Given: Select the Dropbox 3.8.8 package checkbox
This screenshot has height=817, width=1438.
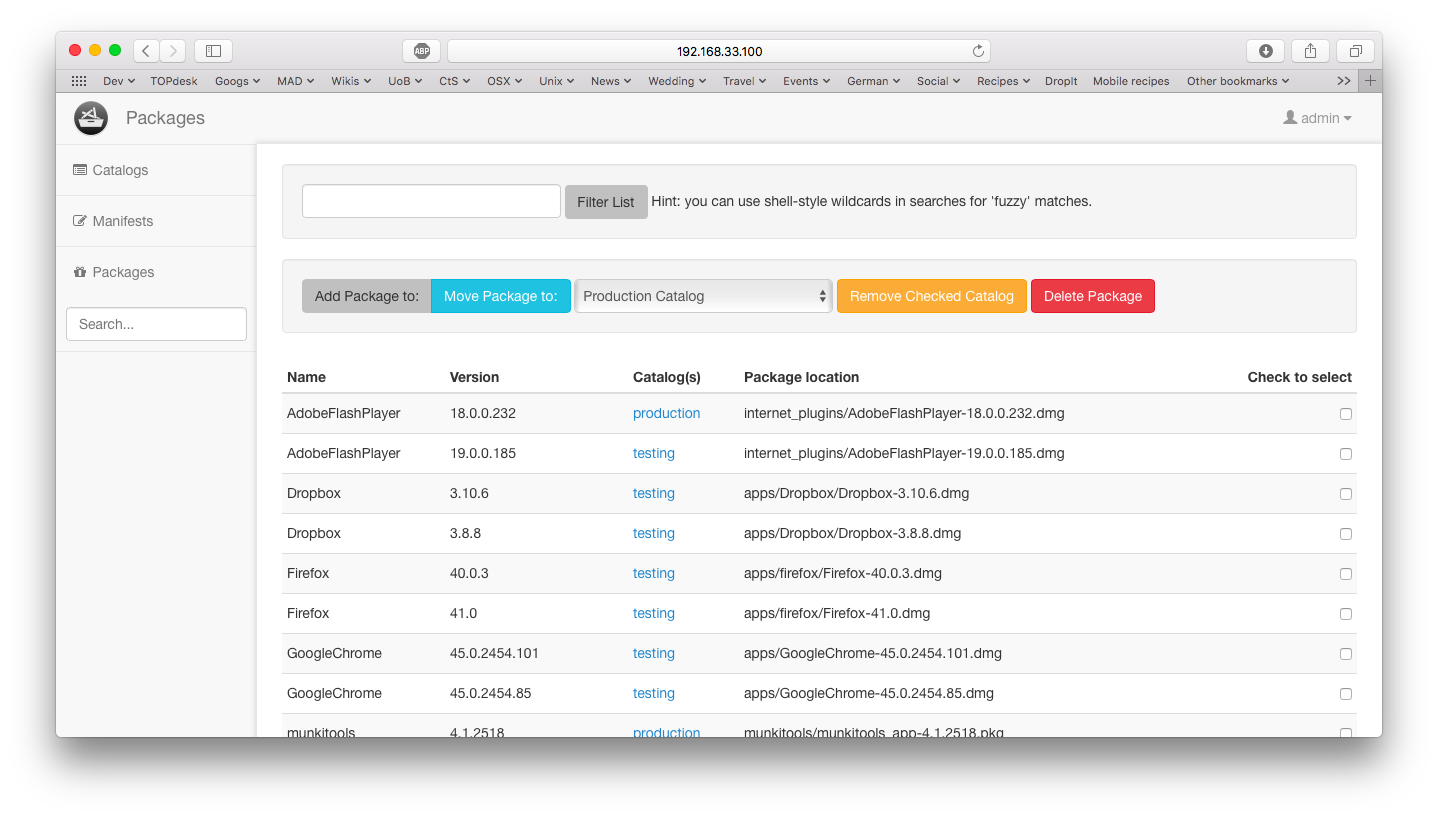Looking at the screenshot, I should click(x=1346, y=534).
